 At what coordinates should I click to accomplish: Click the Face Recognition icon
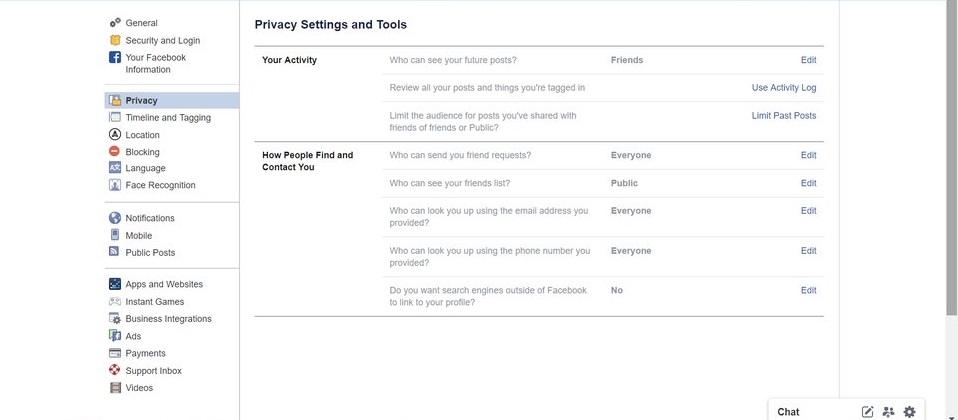click(115, 185)
